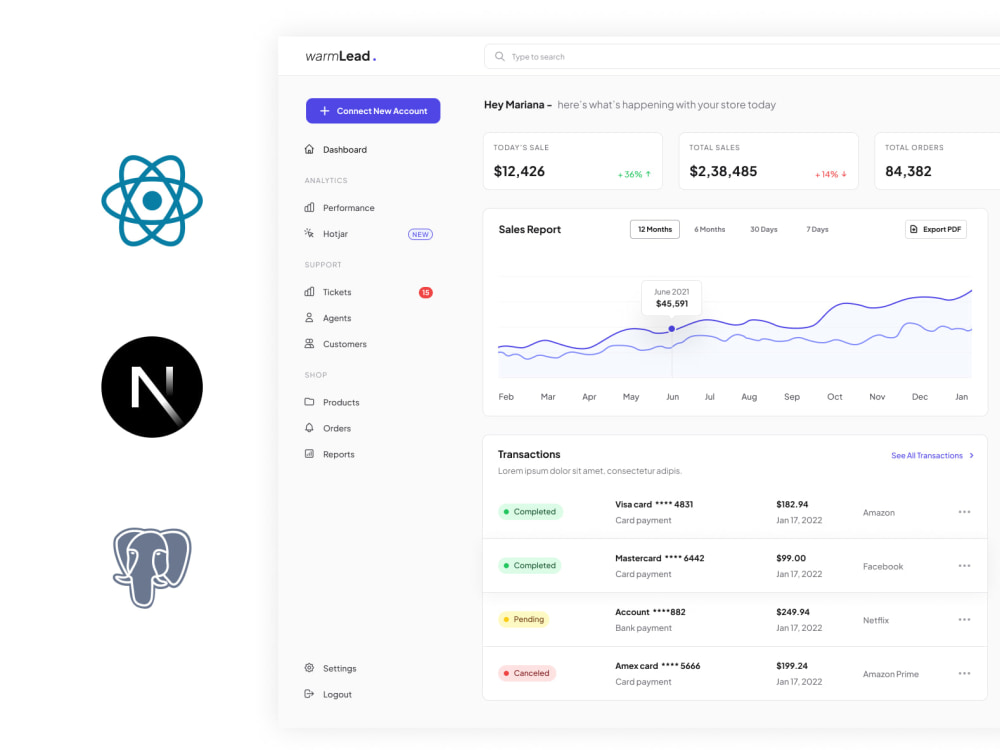Click the Total Orders card
This screenshot has width=1000, height=750.
click(x=938, y=161)
